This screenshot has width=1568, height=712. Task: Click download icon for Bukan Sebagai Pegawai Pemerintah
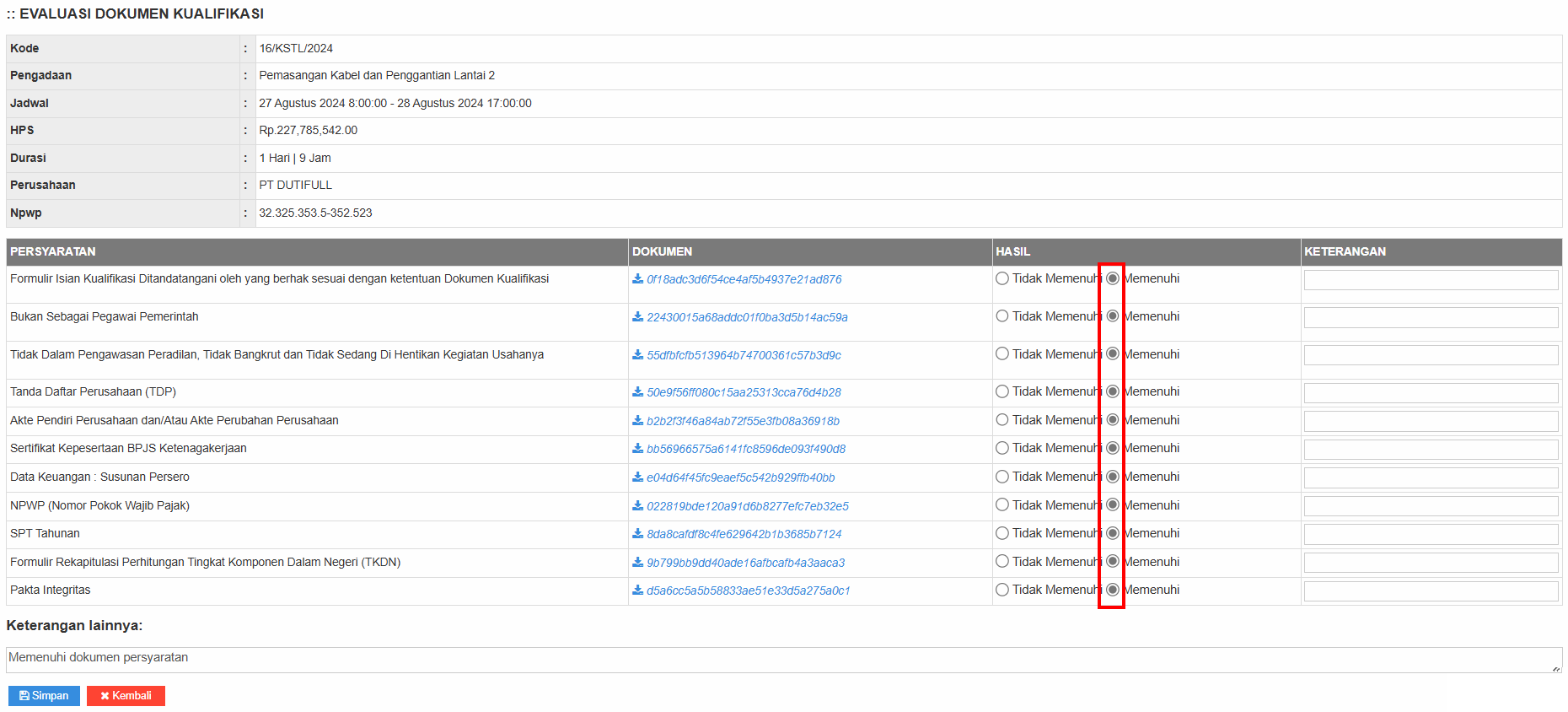(x=637, y=316)
